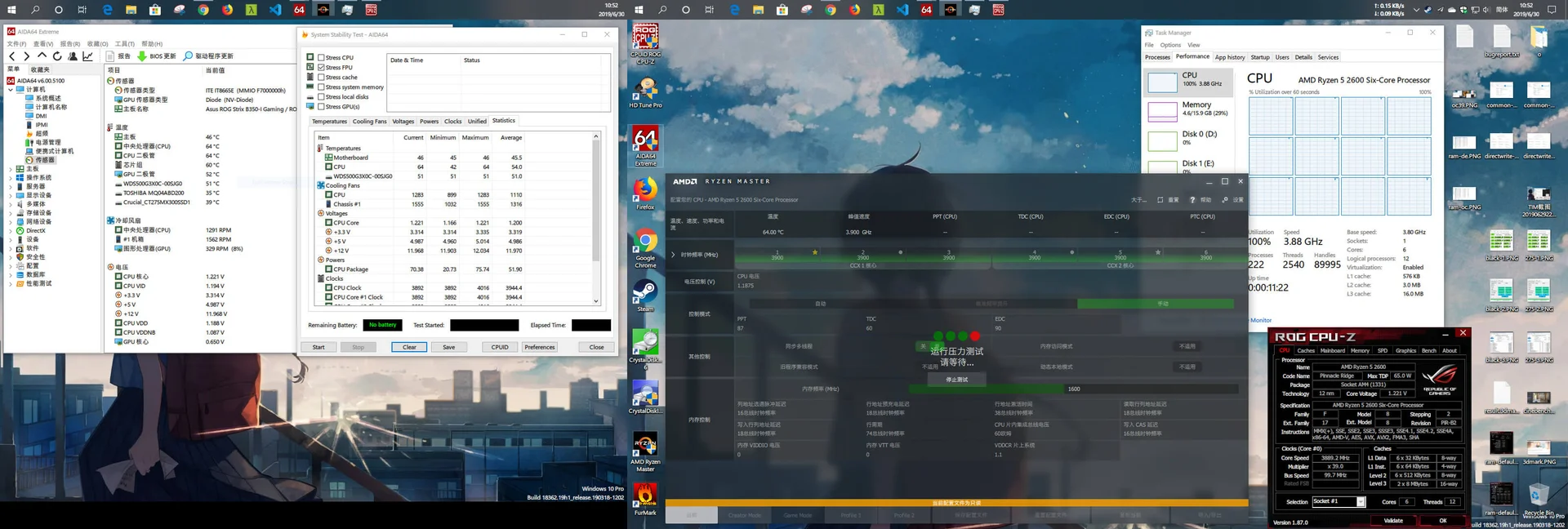The image size is (1568, 529).
Task: Click Edge browser icon in left taskbar
Action: point(107,10)
